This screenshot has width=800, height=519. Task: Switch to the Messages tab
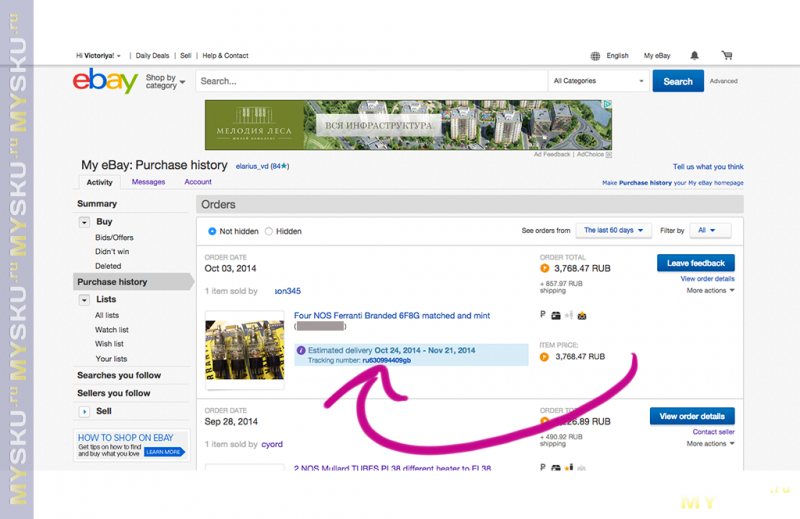[148, 182]
